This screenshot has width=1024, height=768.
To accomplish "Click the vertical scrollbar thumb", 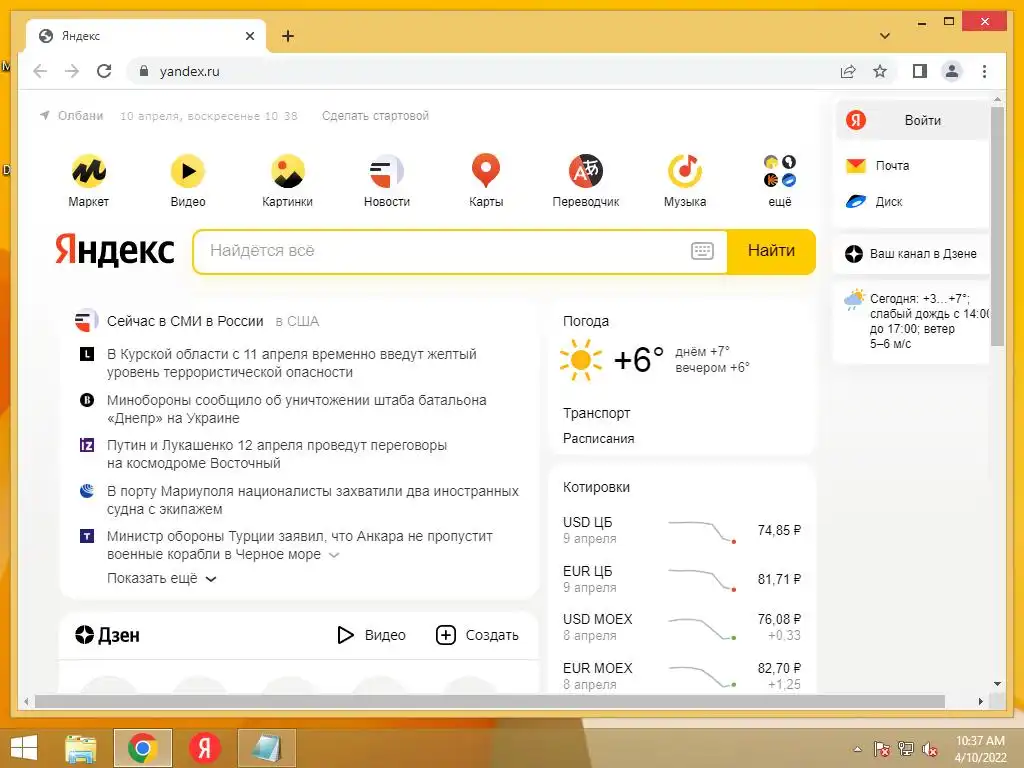I will pos(997,227).
